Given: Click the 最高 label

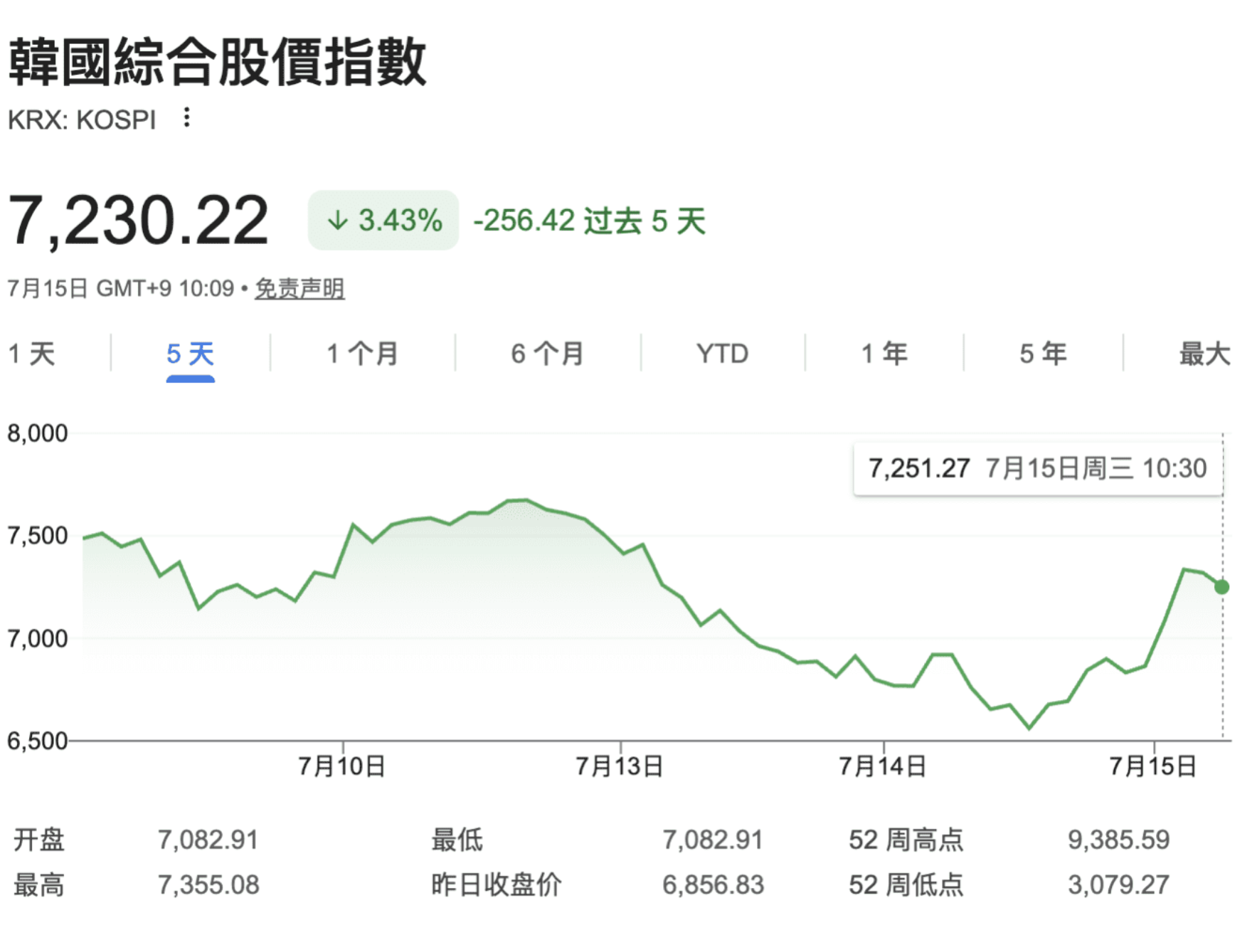Looking at the screenshot, I should tap(39, 885).
